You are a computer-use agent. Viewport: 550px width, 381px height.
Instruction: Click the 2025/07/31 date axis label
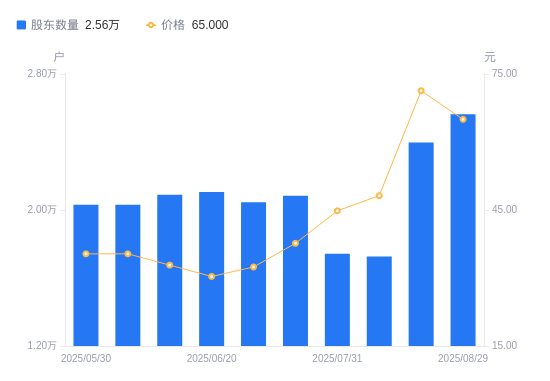click(337, 358)
